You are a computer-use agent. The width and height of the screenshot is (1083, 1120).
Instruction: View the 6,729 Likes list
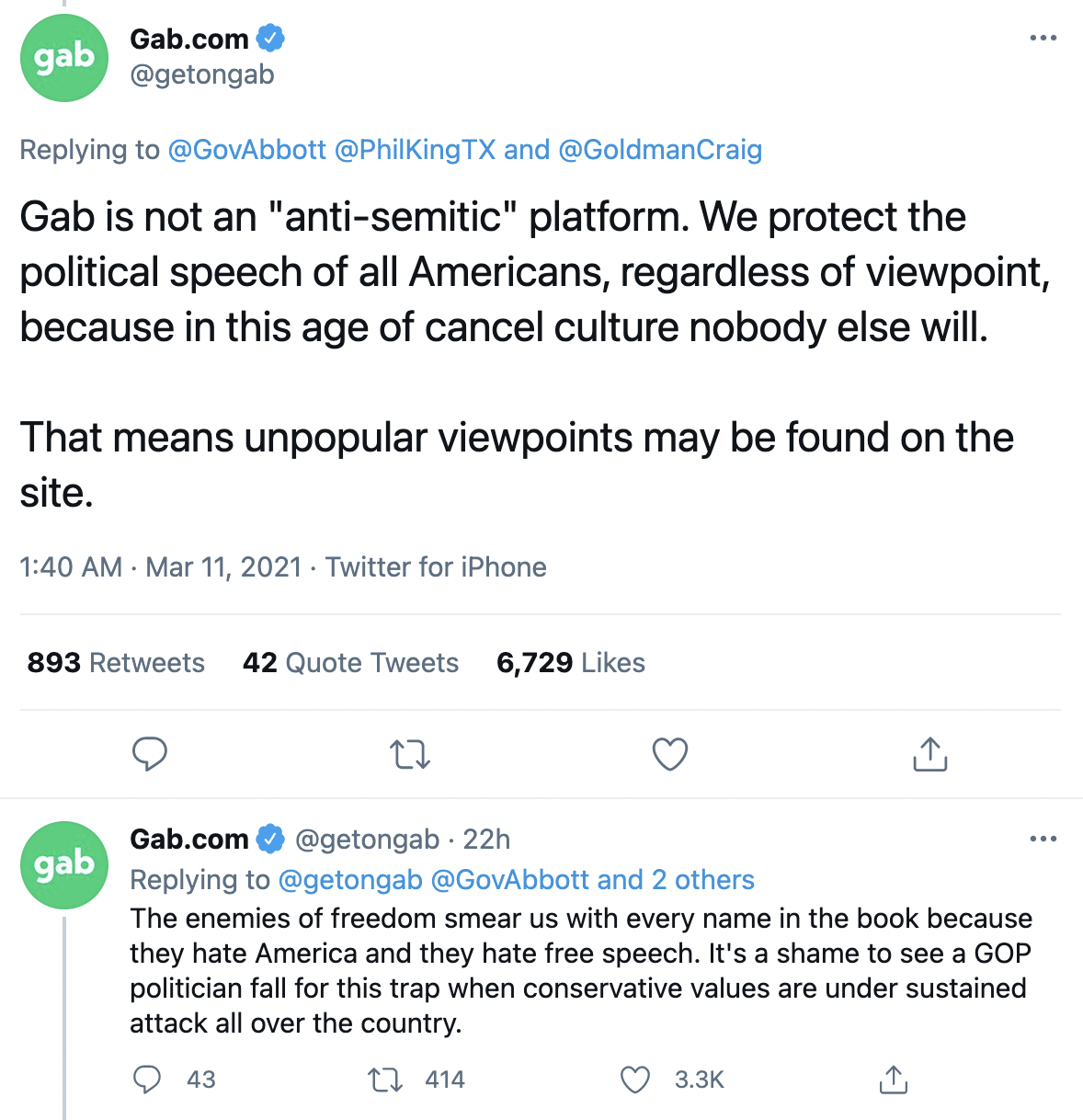571,662
